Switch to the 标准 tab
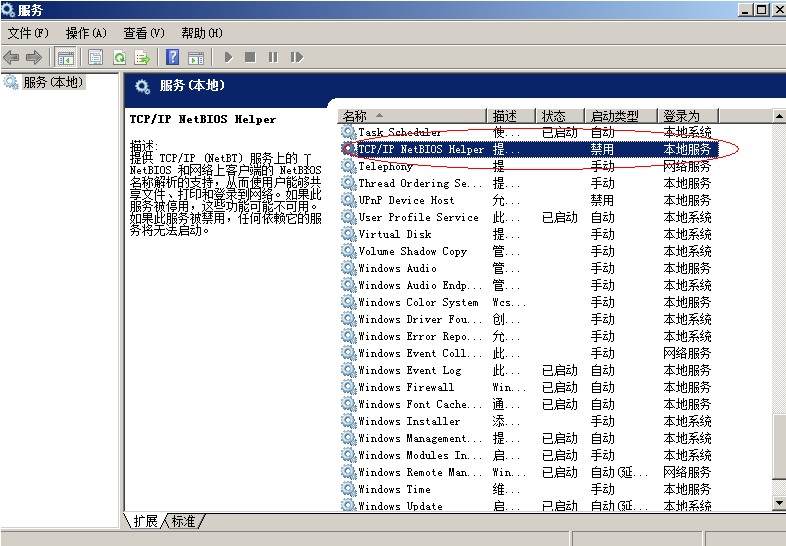The width and height of the screenshot is (786, 546). pos(184,521)
